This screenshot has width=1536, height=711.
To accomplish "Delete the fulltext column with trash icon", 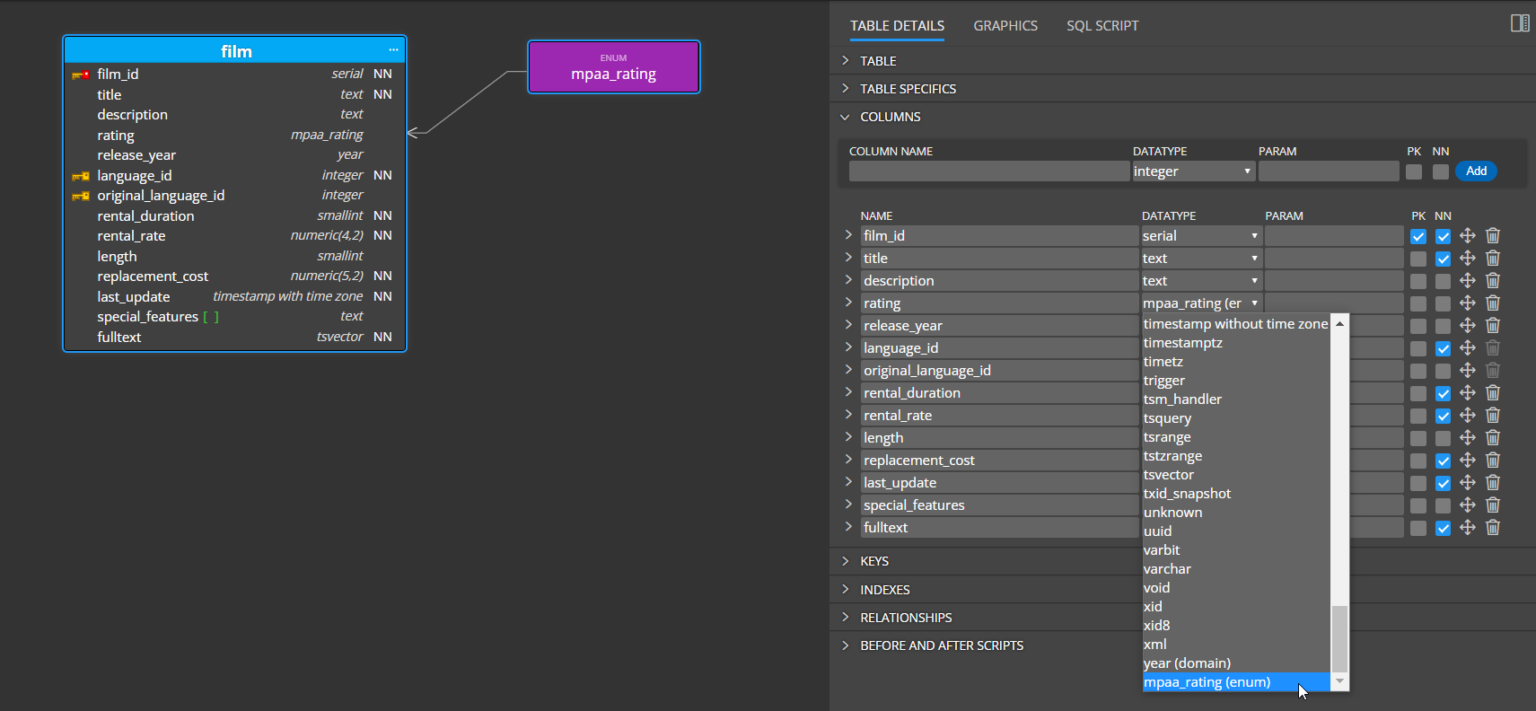I will (1492, 527).
